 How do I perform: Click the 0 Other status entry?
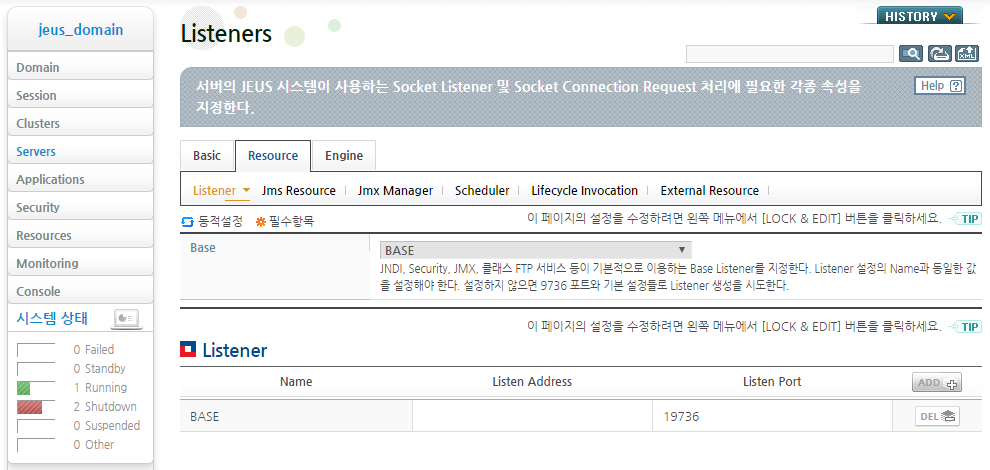point(93,445)
